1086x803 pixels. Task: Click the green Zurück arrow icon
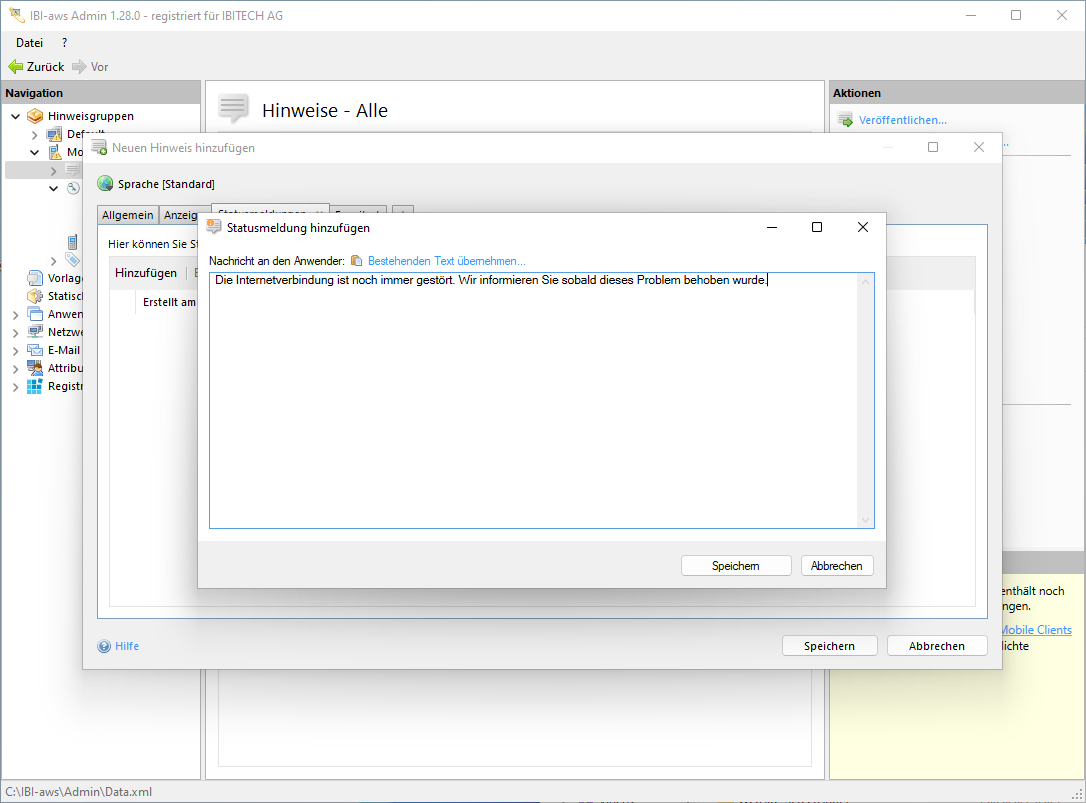point(15,67)
